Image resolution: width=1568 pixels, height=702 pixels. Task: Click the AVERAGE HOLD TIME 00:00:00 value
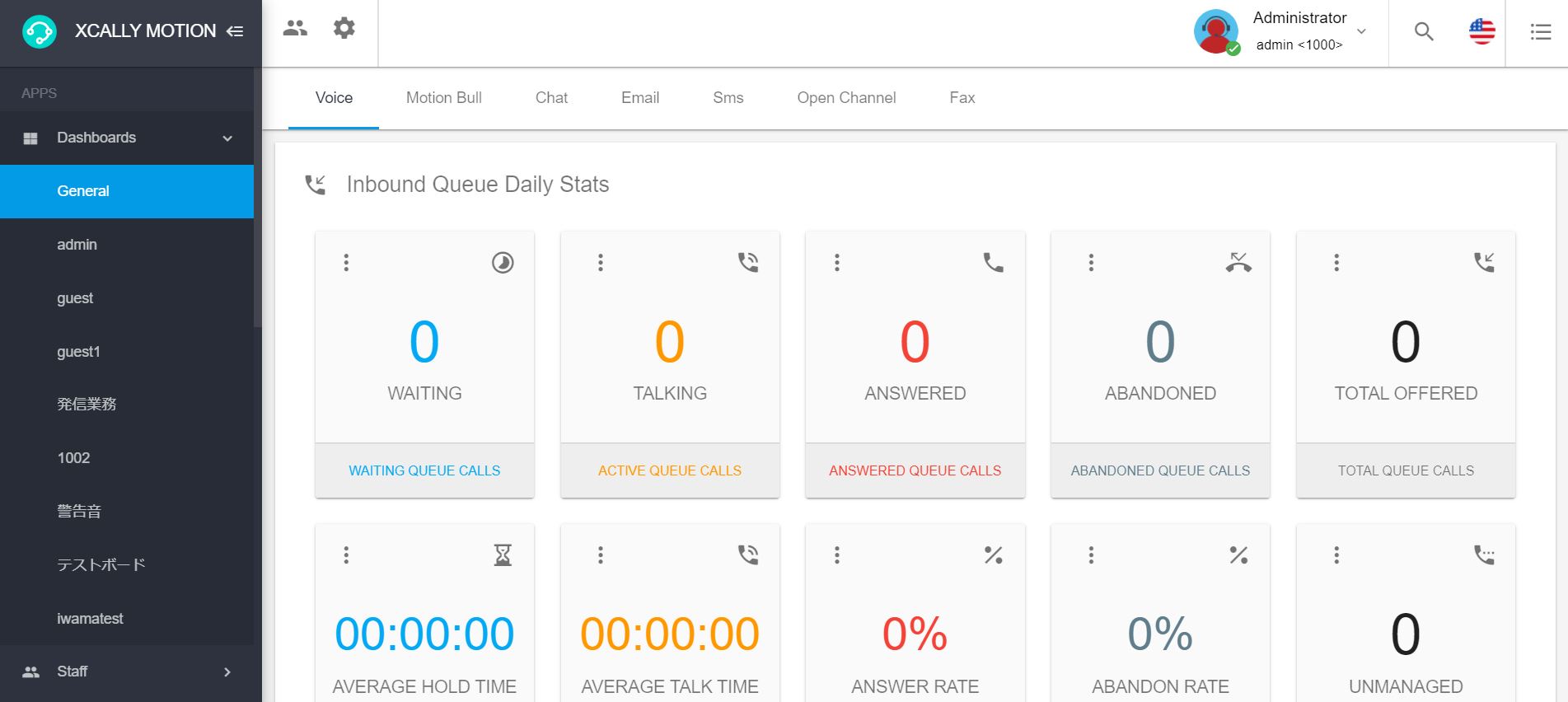424,634
